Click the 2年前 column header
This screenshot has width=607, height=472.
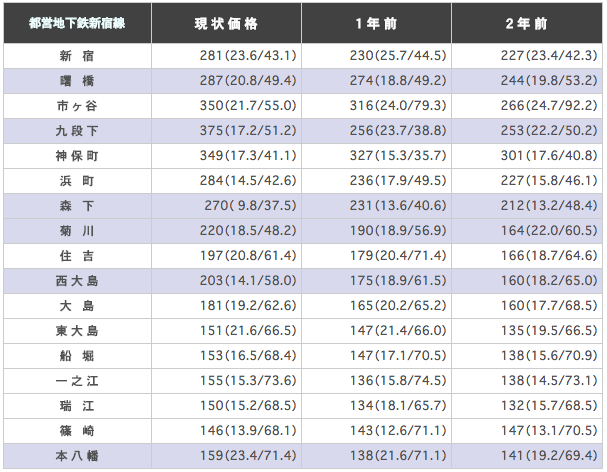click(x=526, y=23)
